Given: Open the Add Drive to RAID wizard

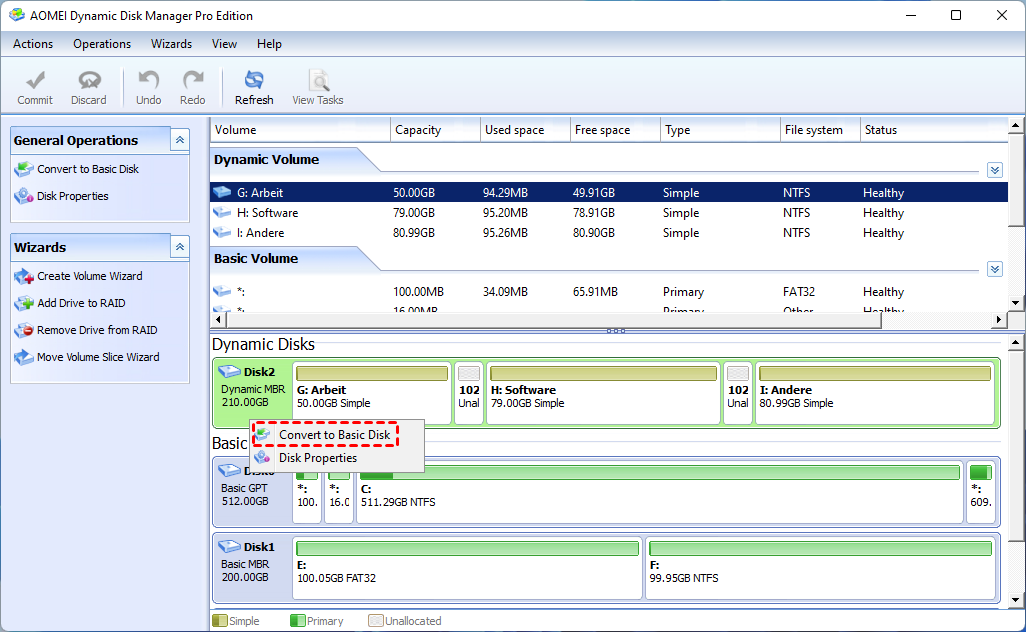Looking at the screenshot, I should pos(81,303).
